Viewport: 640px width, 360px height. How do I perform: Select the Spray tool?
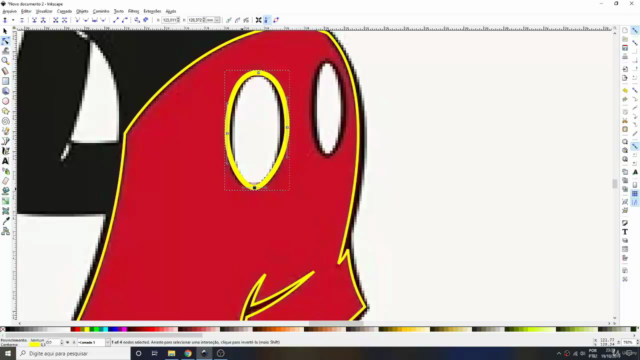(5, 171)
